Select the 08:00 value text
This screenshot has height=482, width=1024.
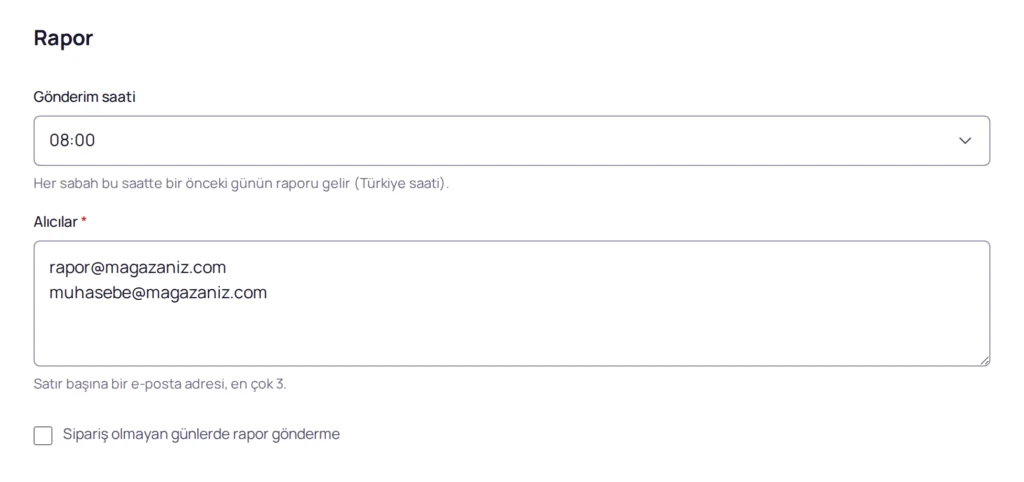tap(72, 140)
